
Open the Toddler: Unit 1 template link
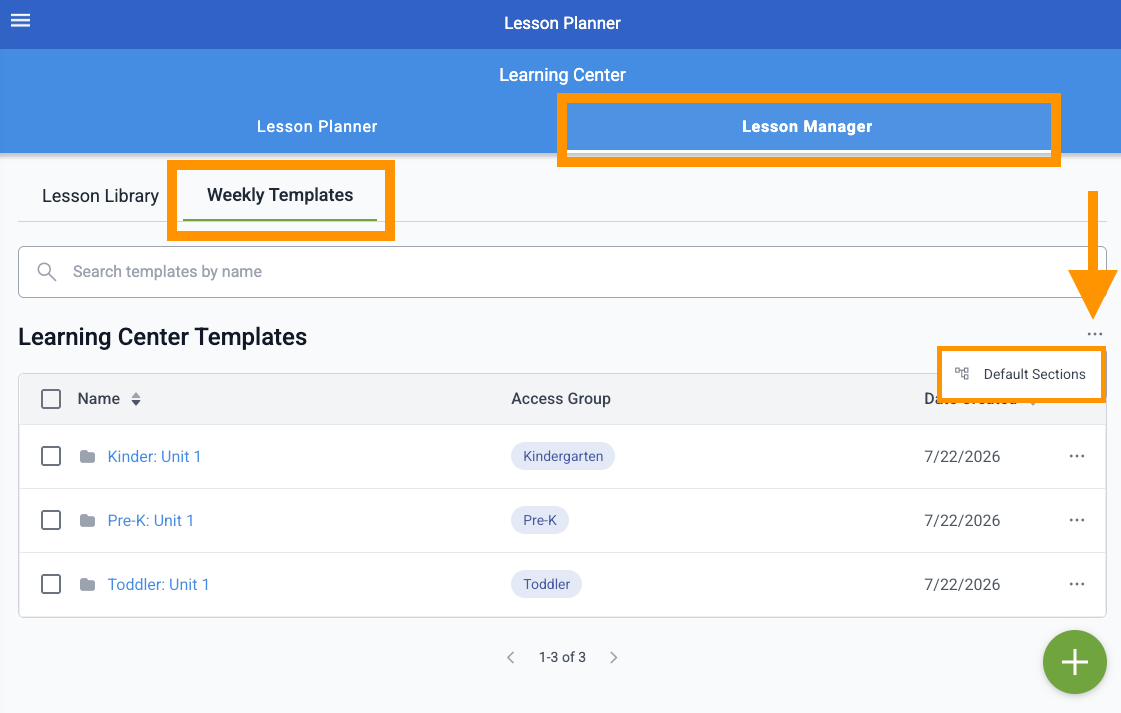(158, 584)
